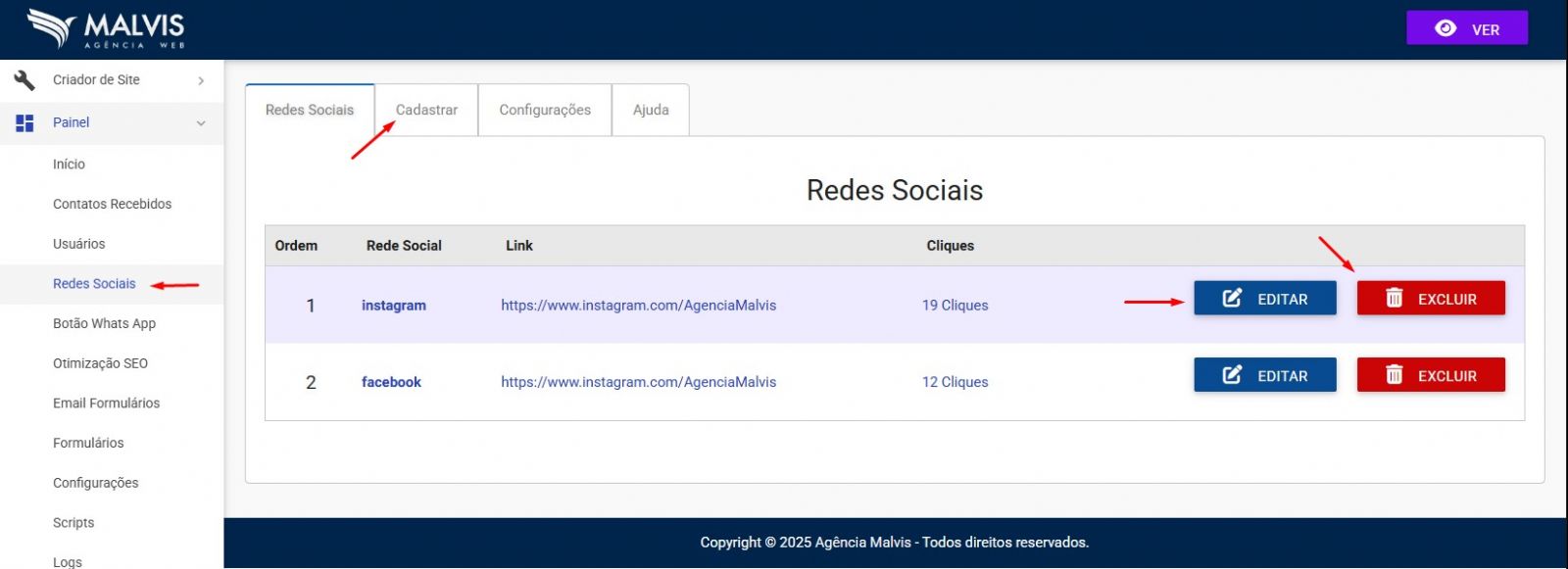
Task: Go to Contatos Recebidos in sidebar
Action: [x=112, y=204]
